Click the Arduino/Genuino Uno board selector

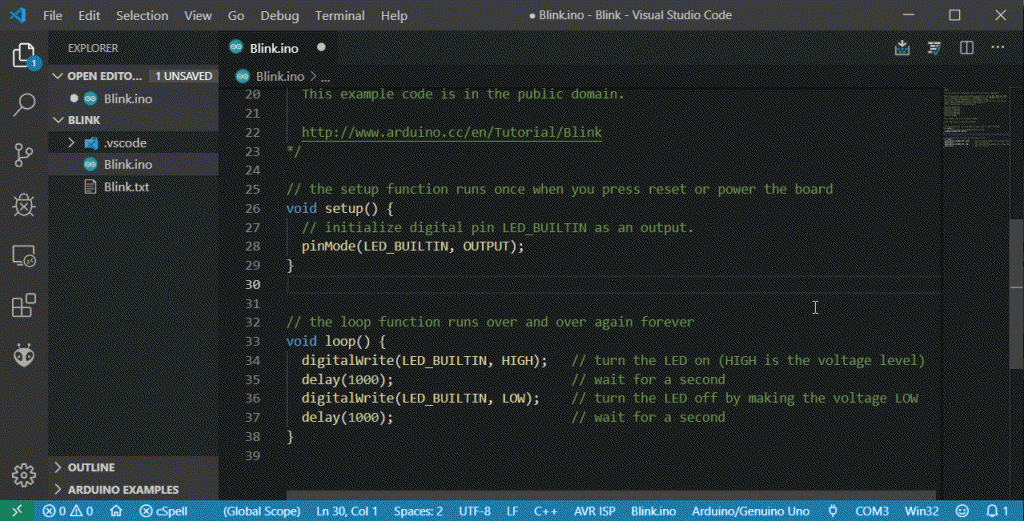click(x=750, y=511)
